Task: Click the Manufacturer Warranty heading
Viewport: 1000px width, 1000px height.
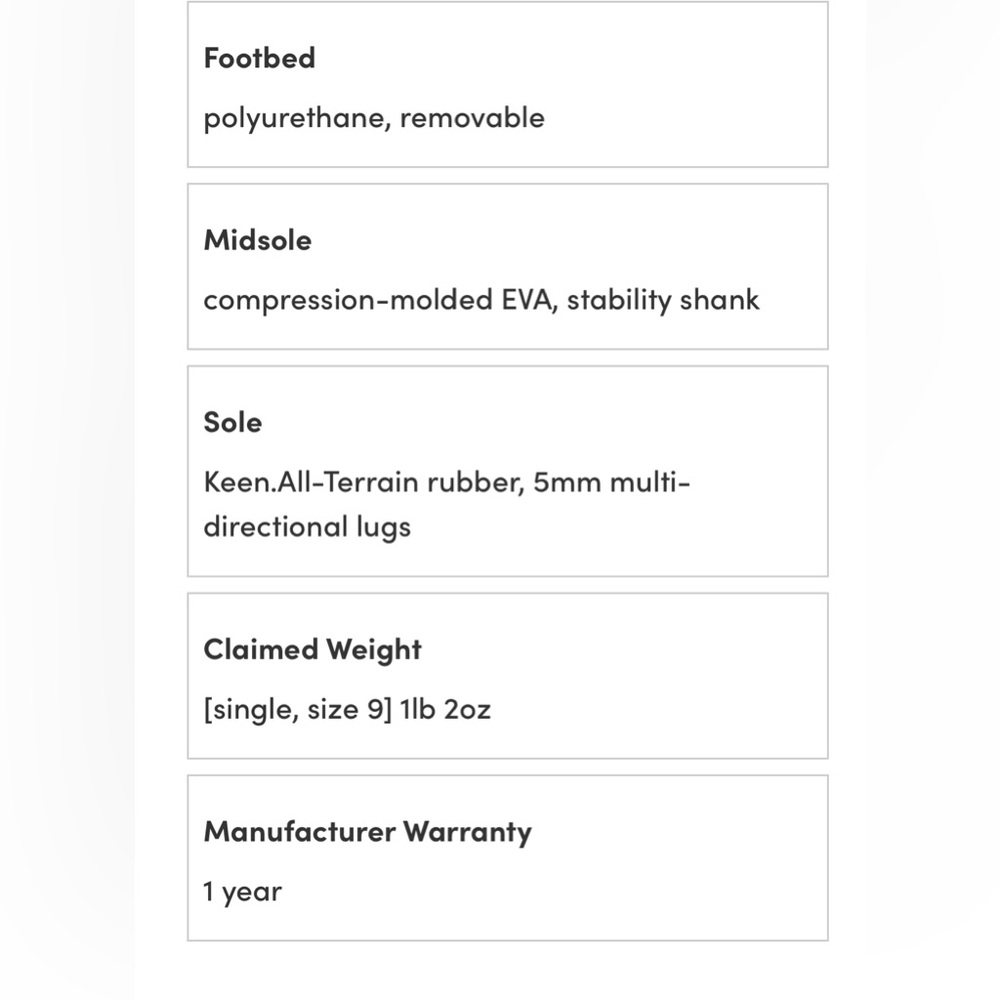Action: tap(367, 832)
